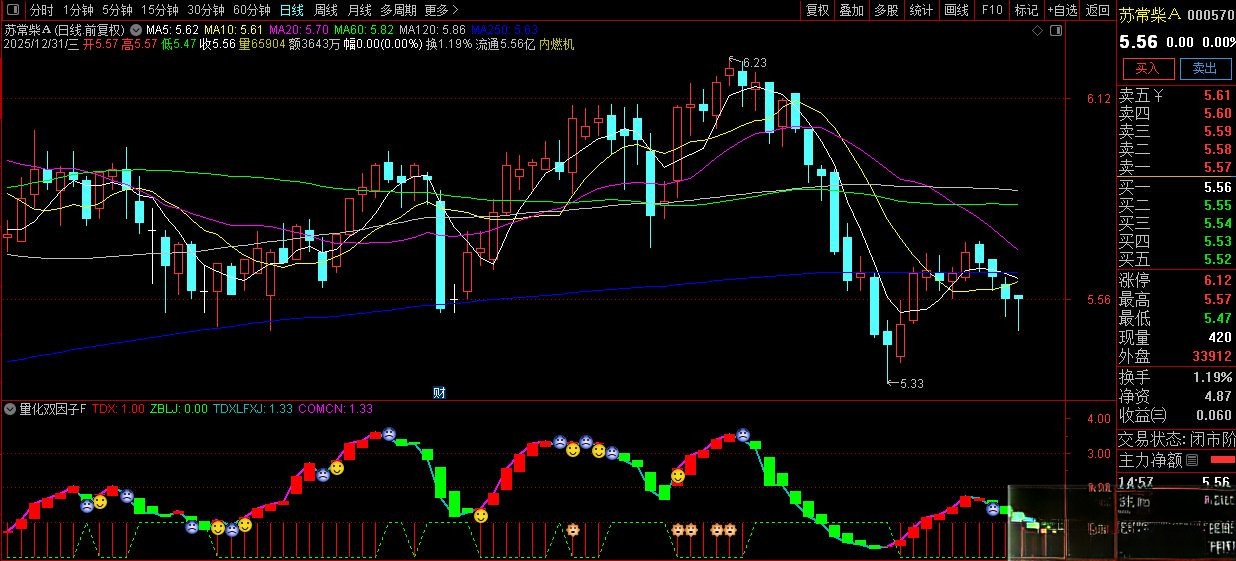
Task: Toggle the 标记 mark option
Action: coord(1026,10)
